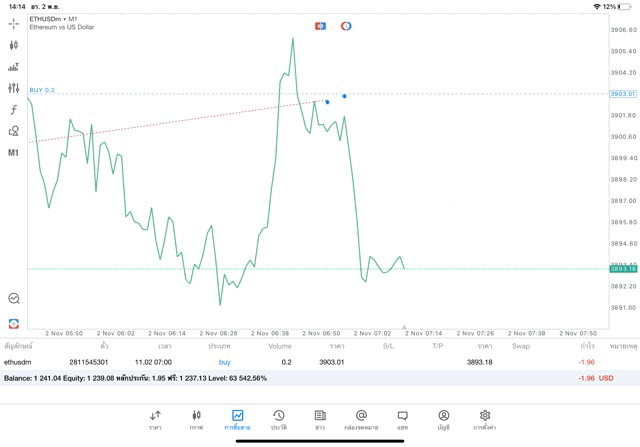The width and height of the screenshot is (640, 447).
Task: Tap the chart zoom magnifier icon
Action: pyautogui.click(x=14, y=298)
